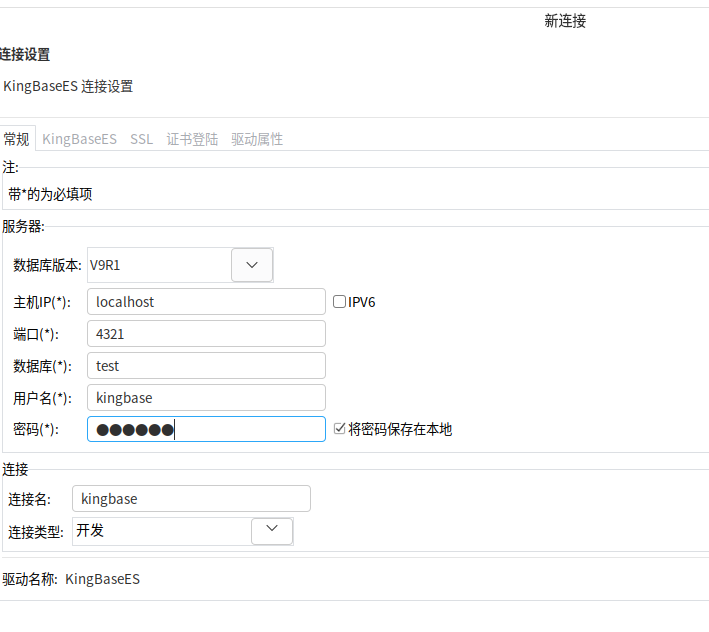Viewport: 709px width, 632px height.
Task: Switch to the 常规 tab
Action: (17, 139)
